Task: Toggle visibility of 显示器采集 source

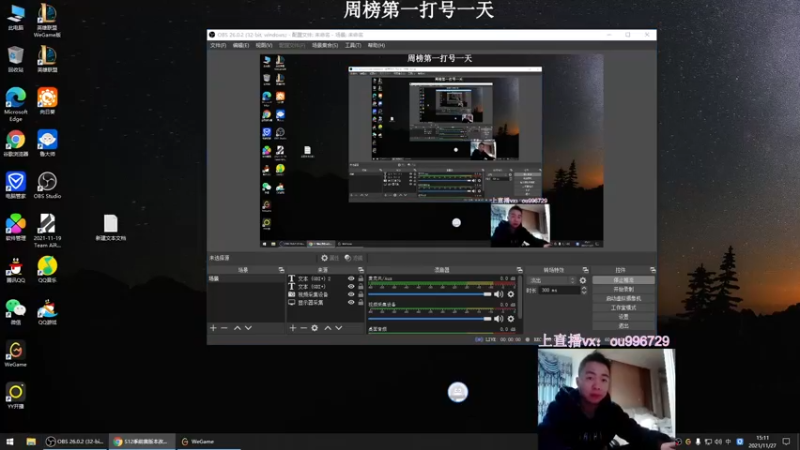Action: click(351, 302)
